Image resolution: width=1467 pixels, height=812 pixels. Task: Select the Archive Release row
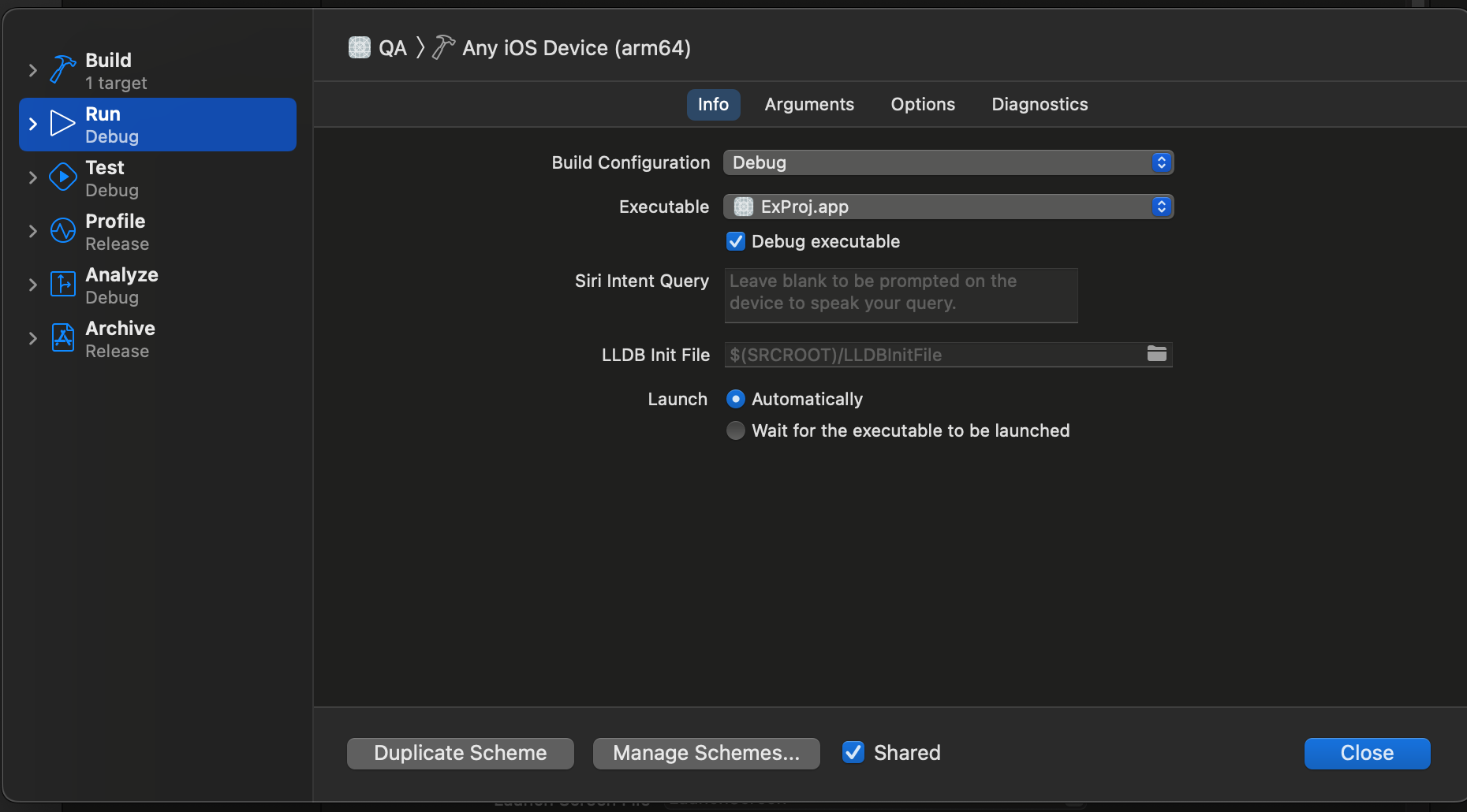point(158,339)
